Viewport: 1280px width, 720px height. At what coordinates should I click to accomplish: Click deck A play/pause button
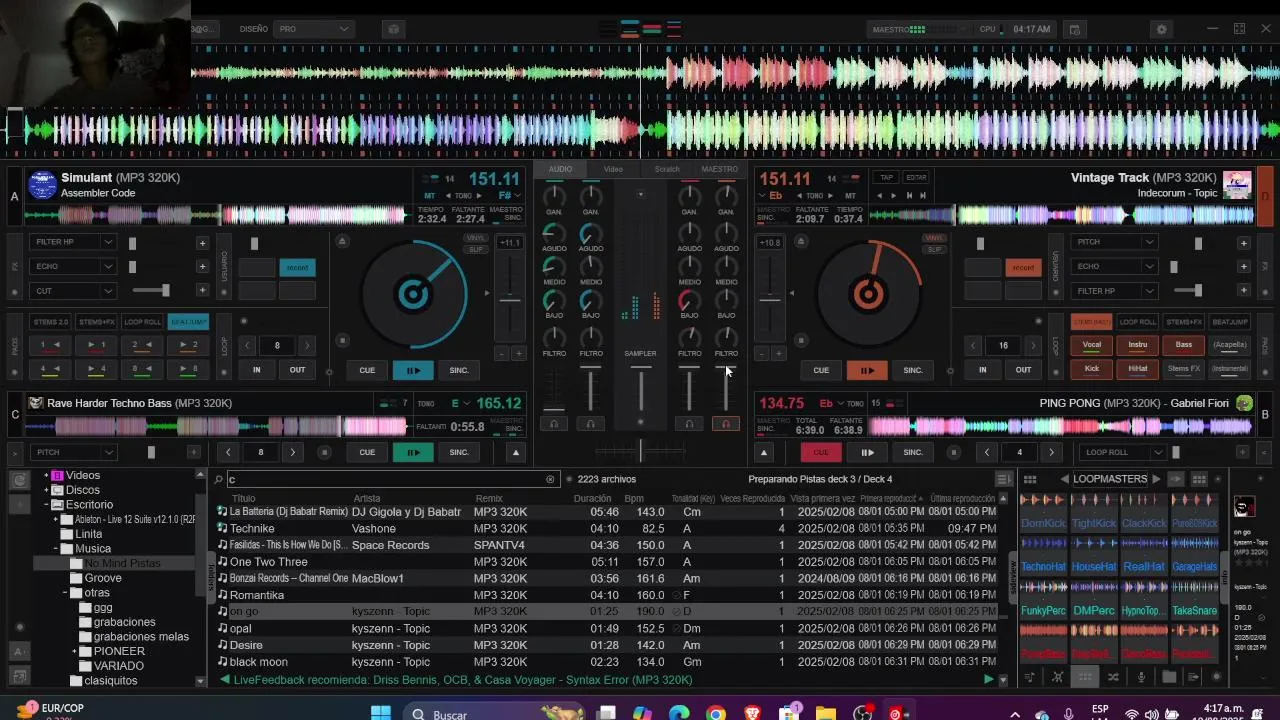[413, 370]
